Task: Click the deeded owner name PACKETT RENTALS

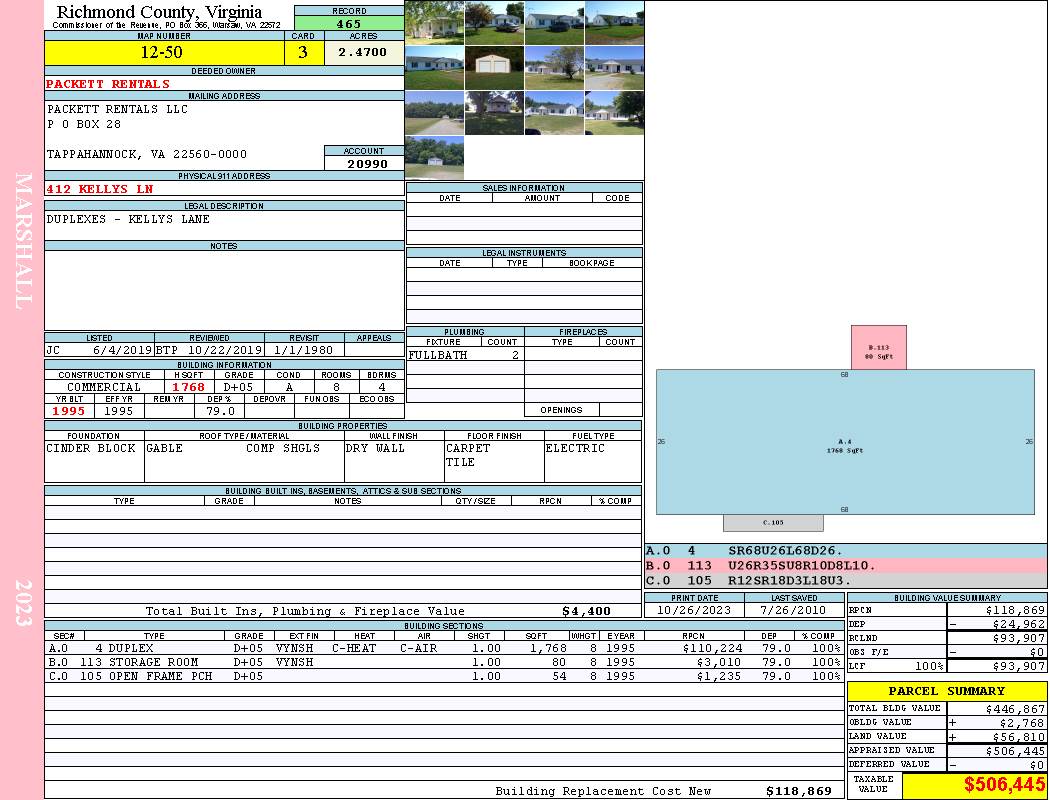Action: (108, 84)
